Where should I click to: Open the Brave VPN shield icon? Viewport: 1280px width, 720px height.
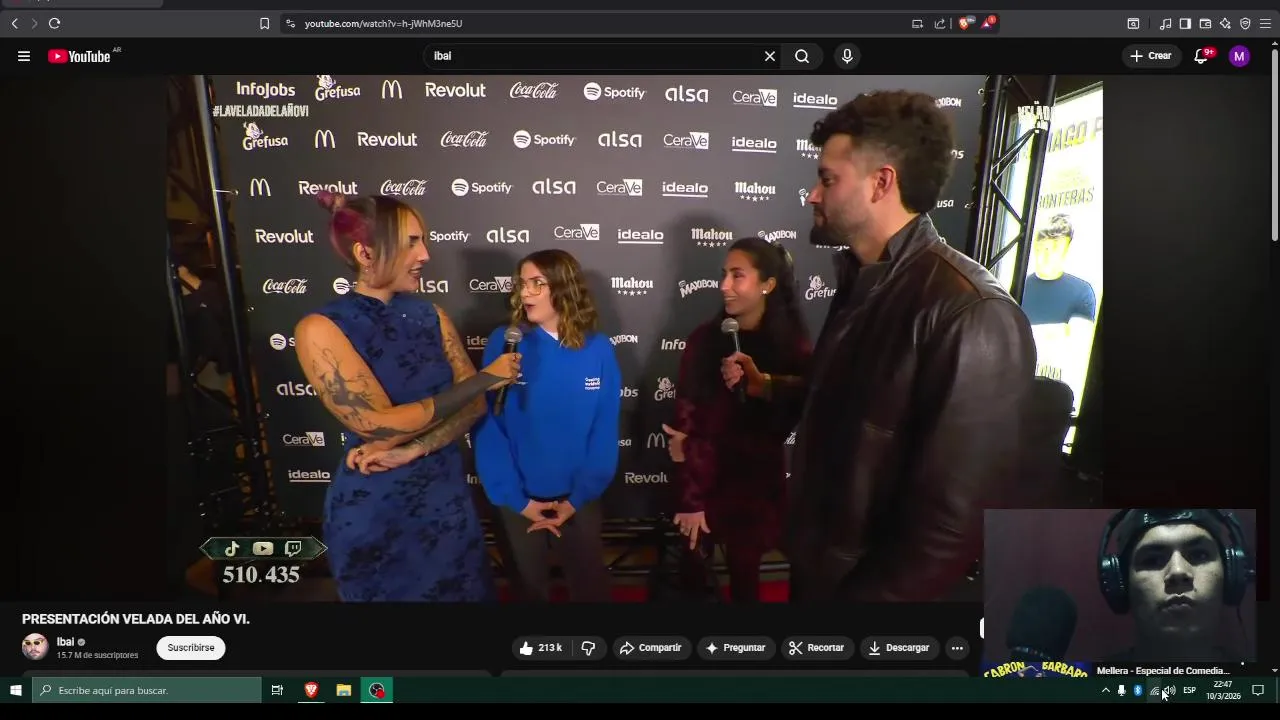1245,23
